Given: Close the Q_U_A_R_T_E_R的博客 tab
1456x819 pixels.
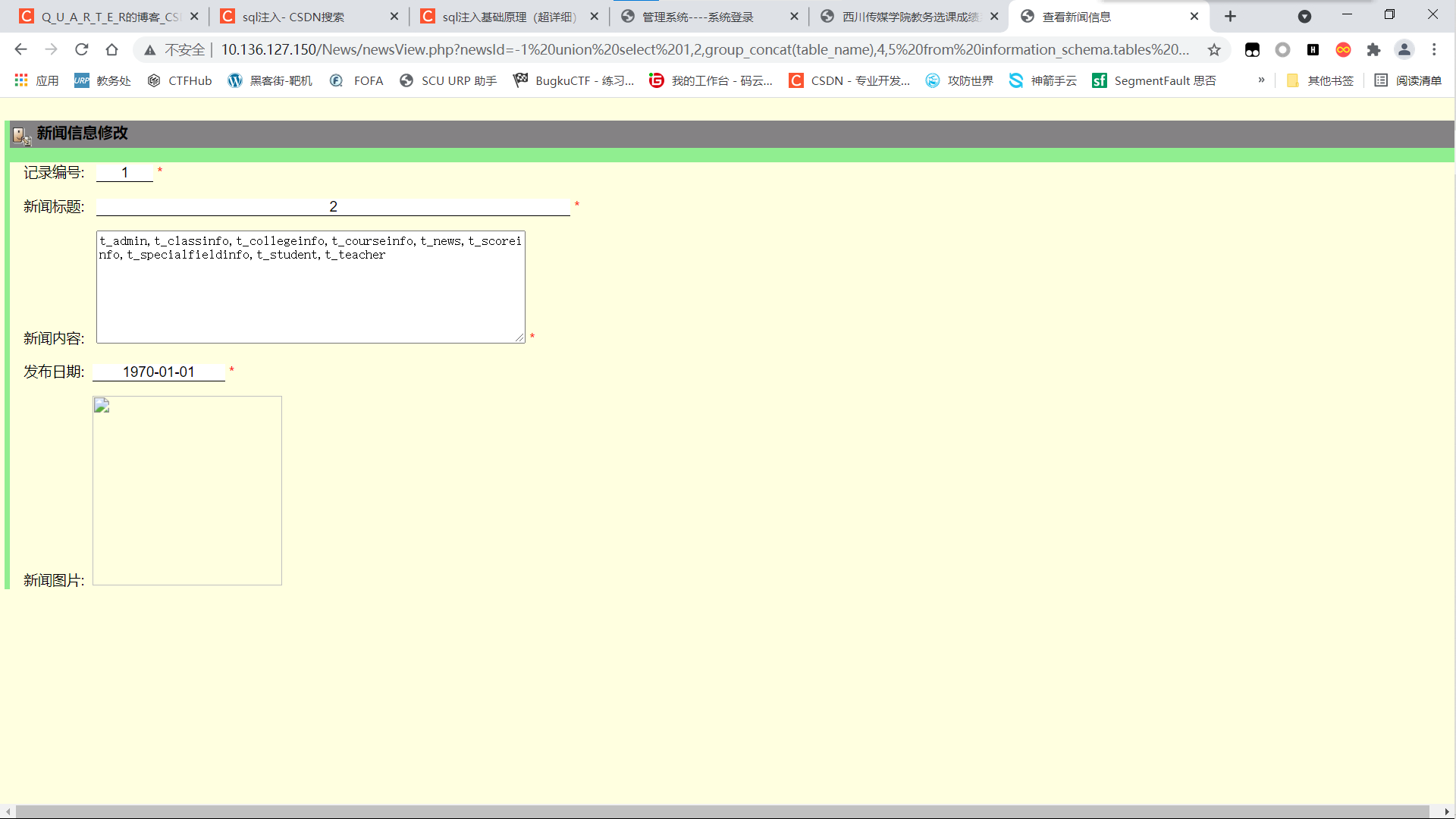Looking at the screenshot, I should [x=194, y=16].
